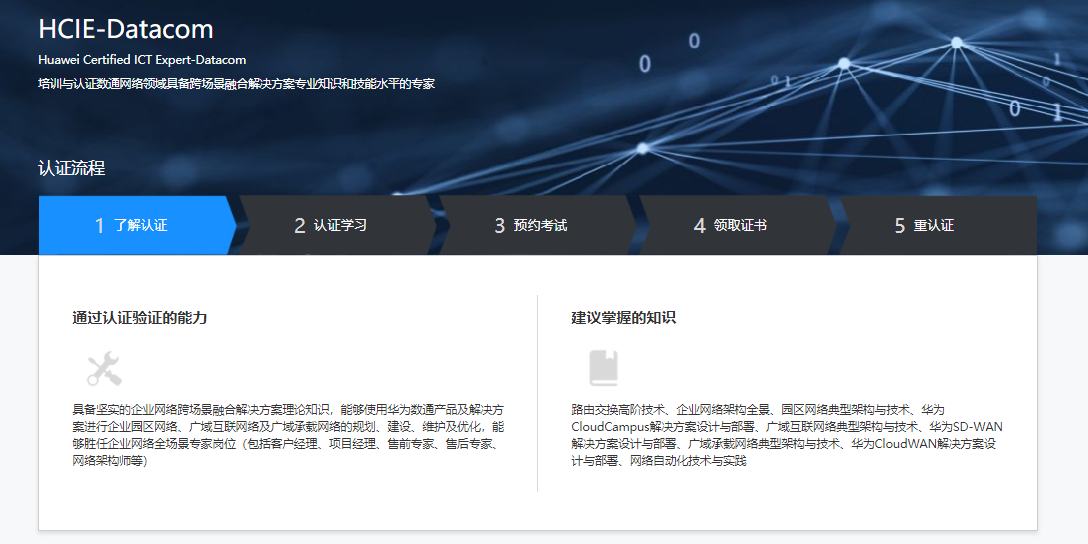Click paragraph beginning 路由交换高阶技术
Screen dimensions: 1088x544
pos(787,434)
